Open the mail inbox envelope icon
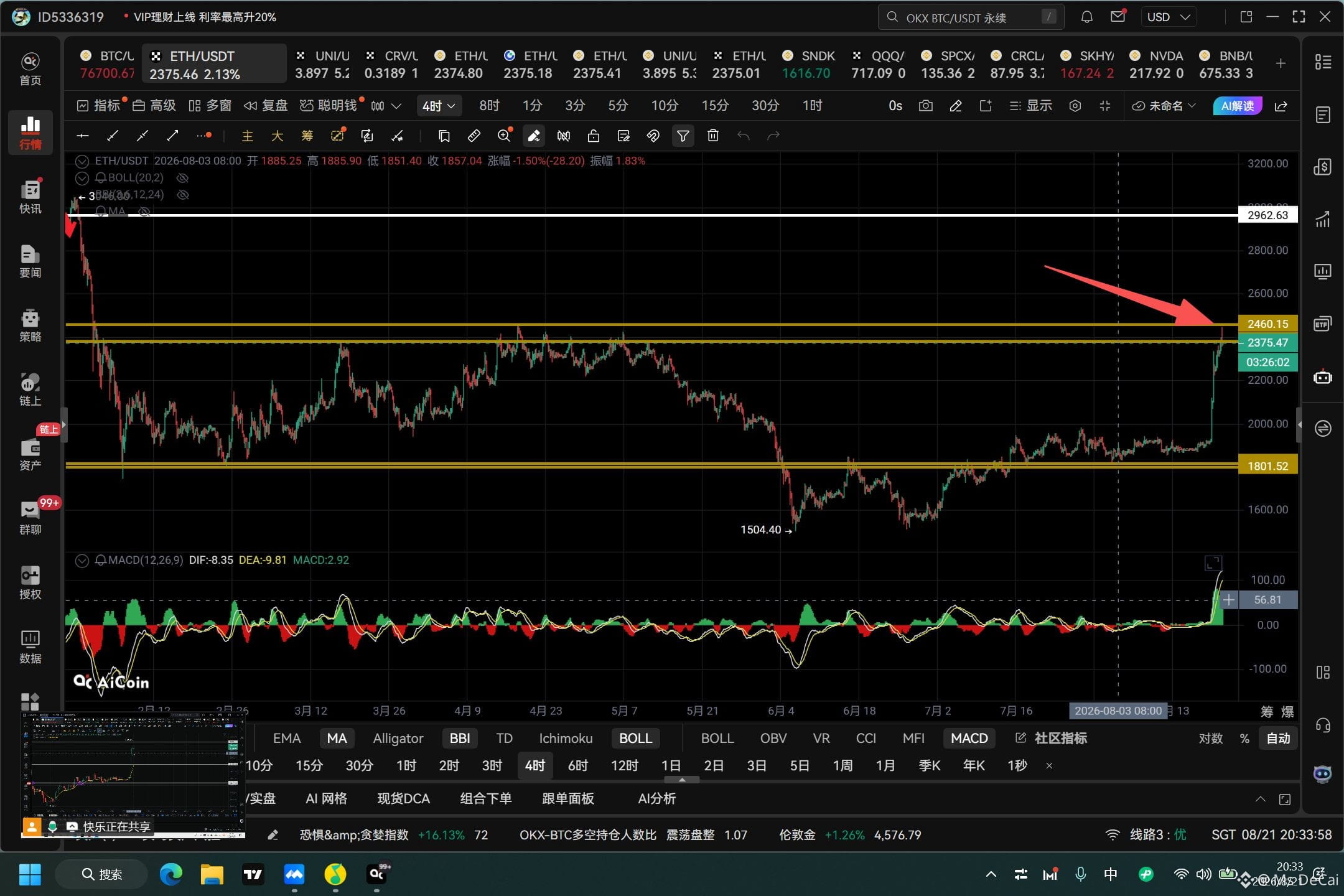1344x896 pixels. 1118,17
